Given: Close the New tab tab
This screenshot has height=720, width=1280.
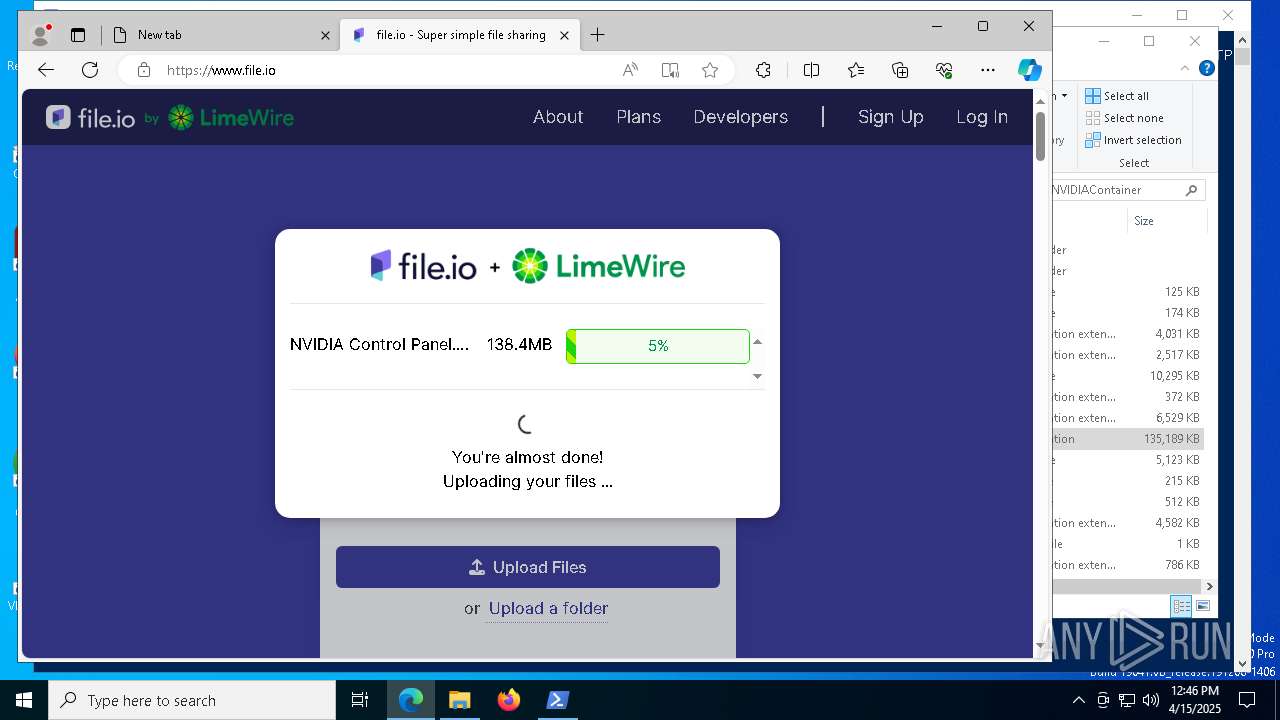Looking at the screenshot, I should (325, 35).
